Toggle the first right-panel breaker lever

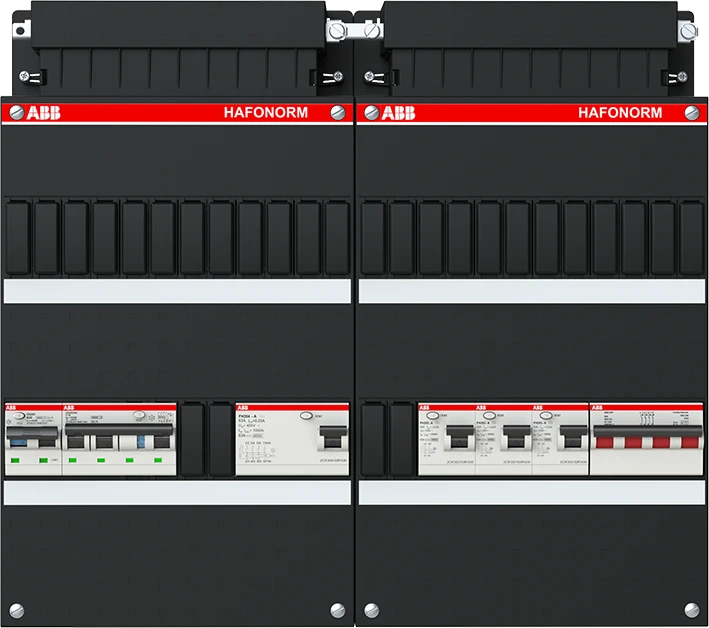(x=457, y=438)
